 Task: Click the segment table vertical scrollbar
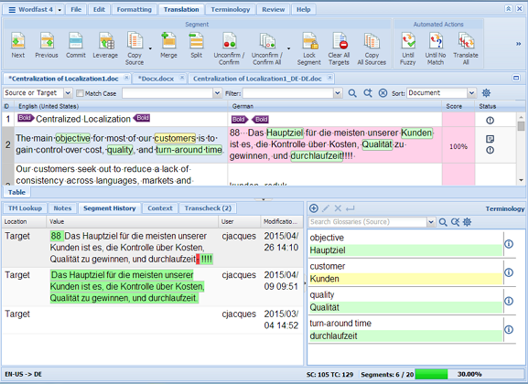[521, 149]
